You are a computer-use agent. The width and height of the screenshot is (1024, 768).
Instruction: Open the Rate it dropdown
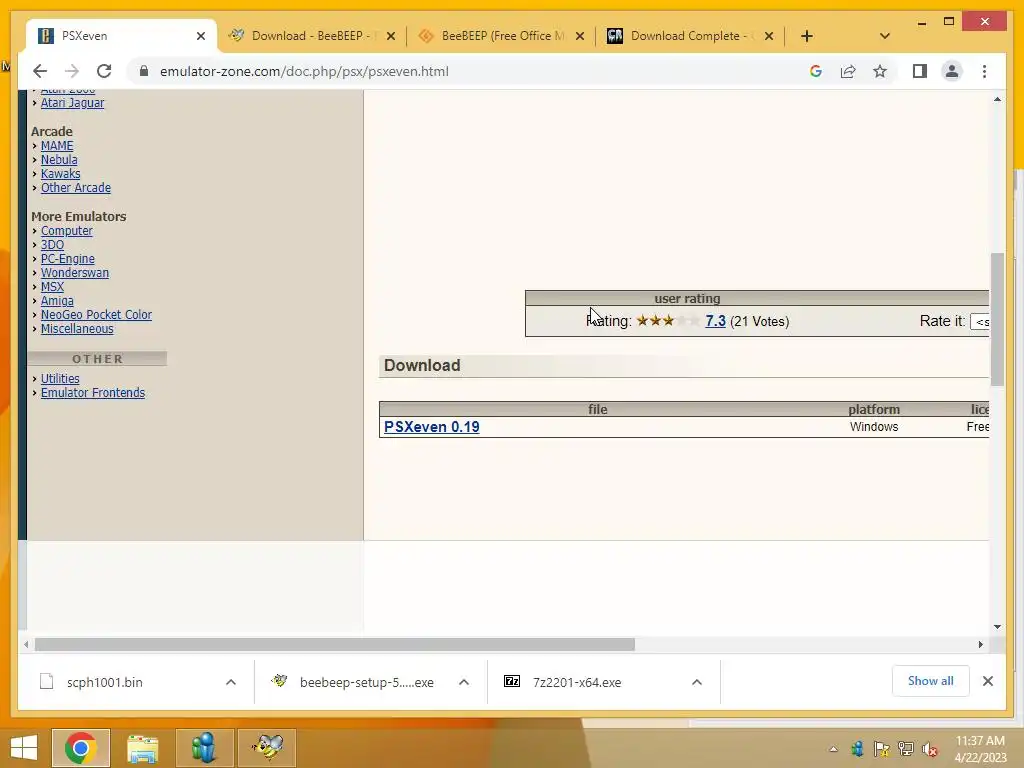(x=980, y=321)
